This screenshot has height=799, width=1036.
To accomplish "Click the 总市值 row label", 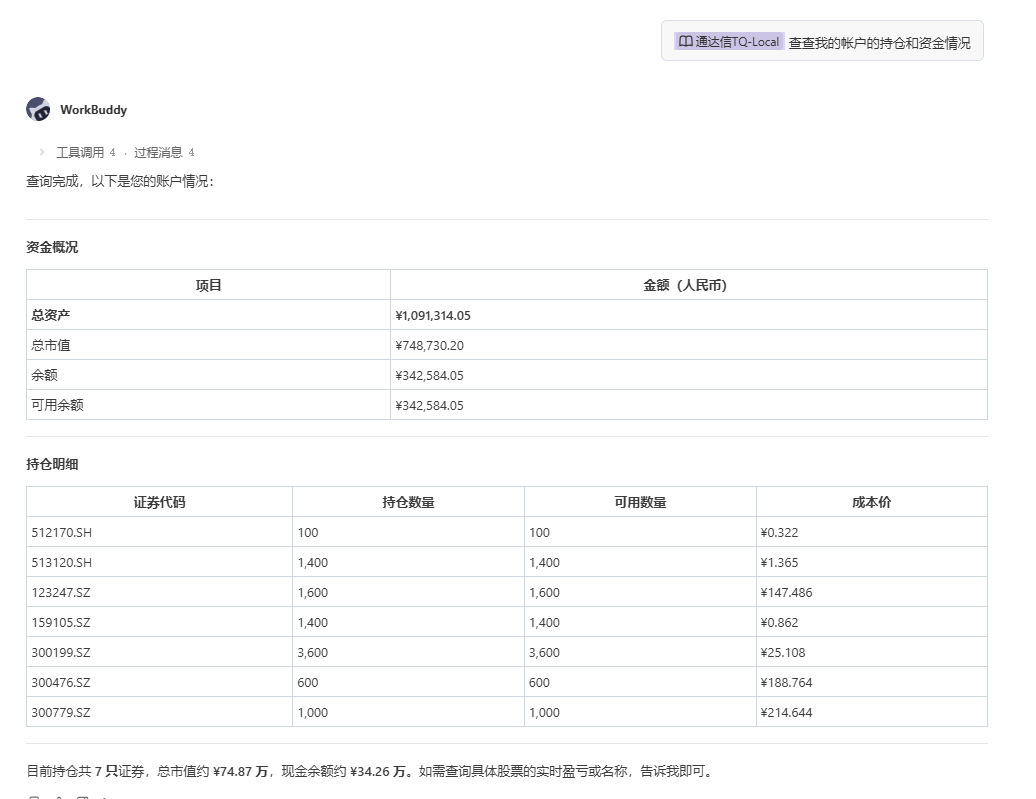I will click(x=51, y=345).
